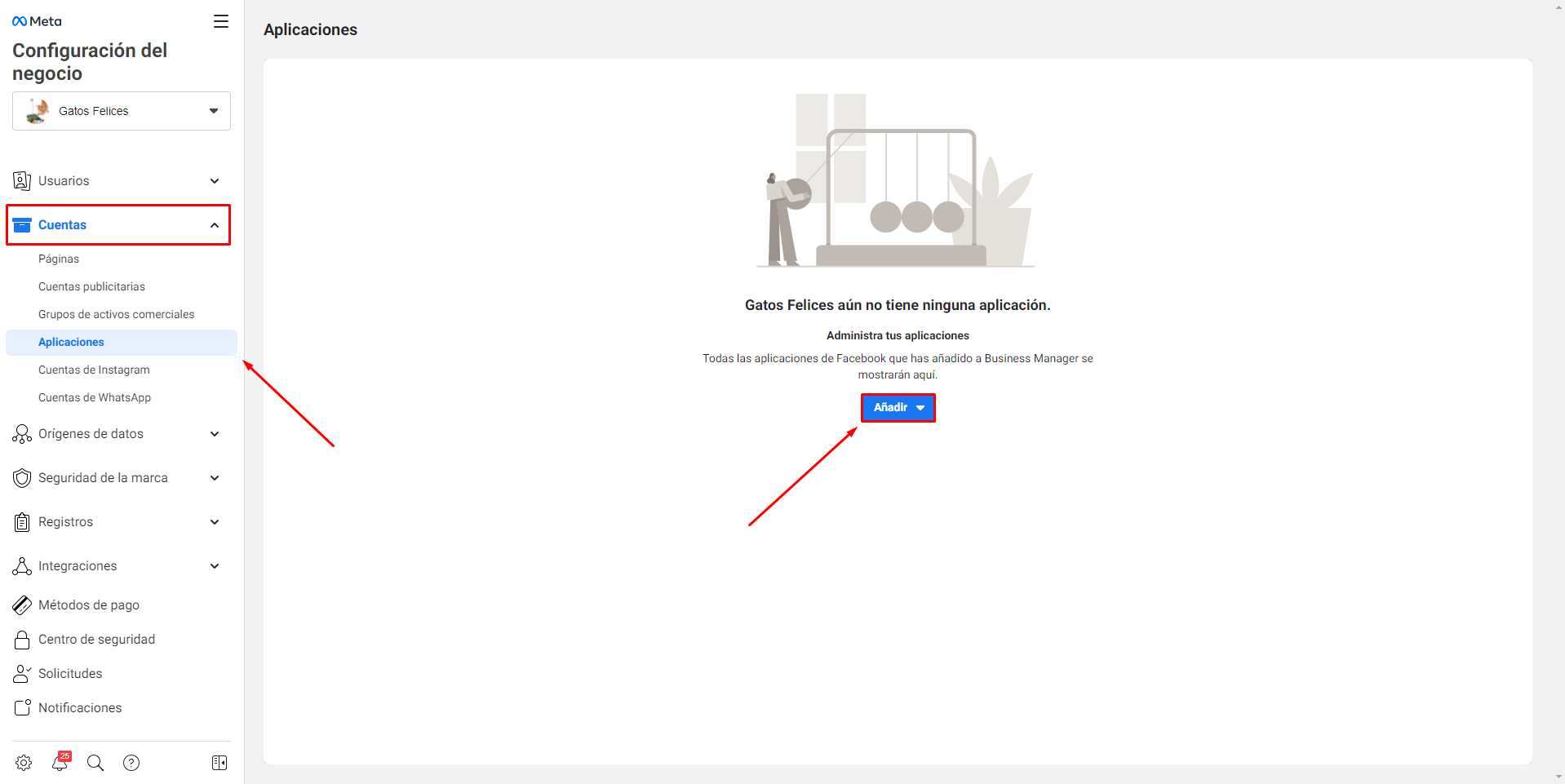
Task: Toggle the sidebar panel layout icon
Action: [219, 763]
